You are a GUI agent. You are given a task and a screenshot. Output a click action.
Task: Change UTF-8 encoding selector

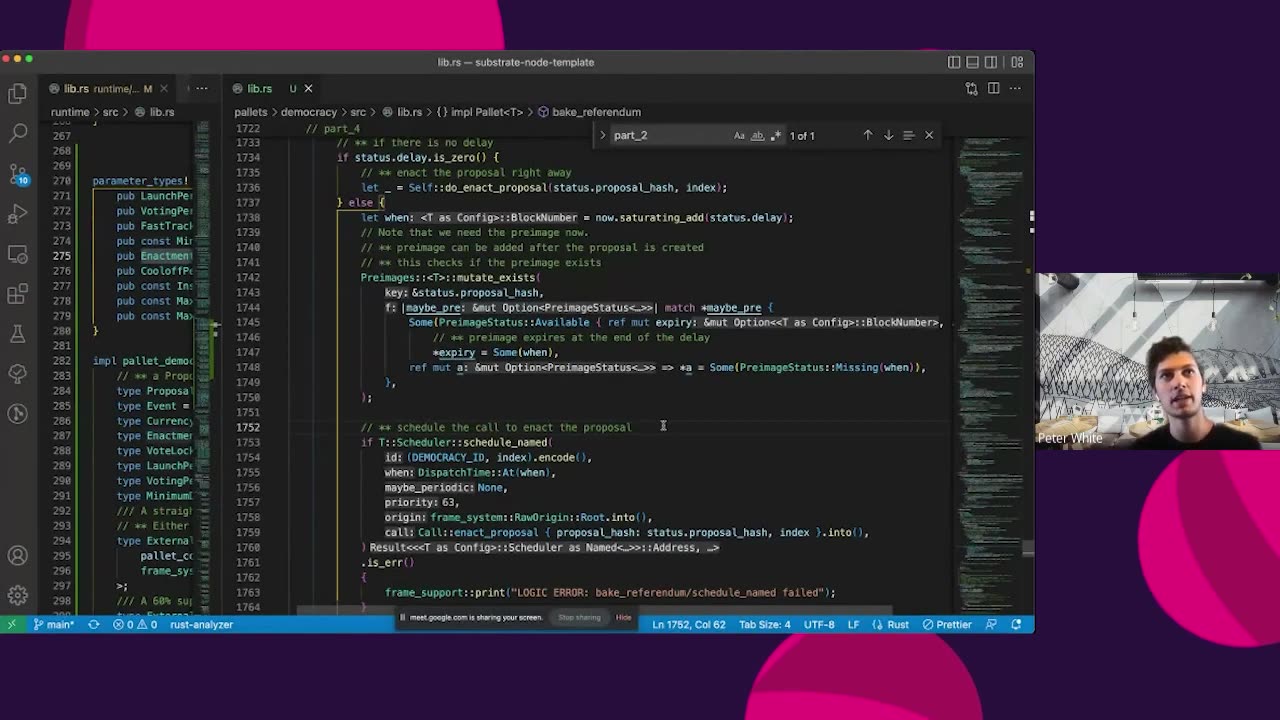point(819,624)
